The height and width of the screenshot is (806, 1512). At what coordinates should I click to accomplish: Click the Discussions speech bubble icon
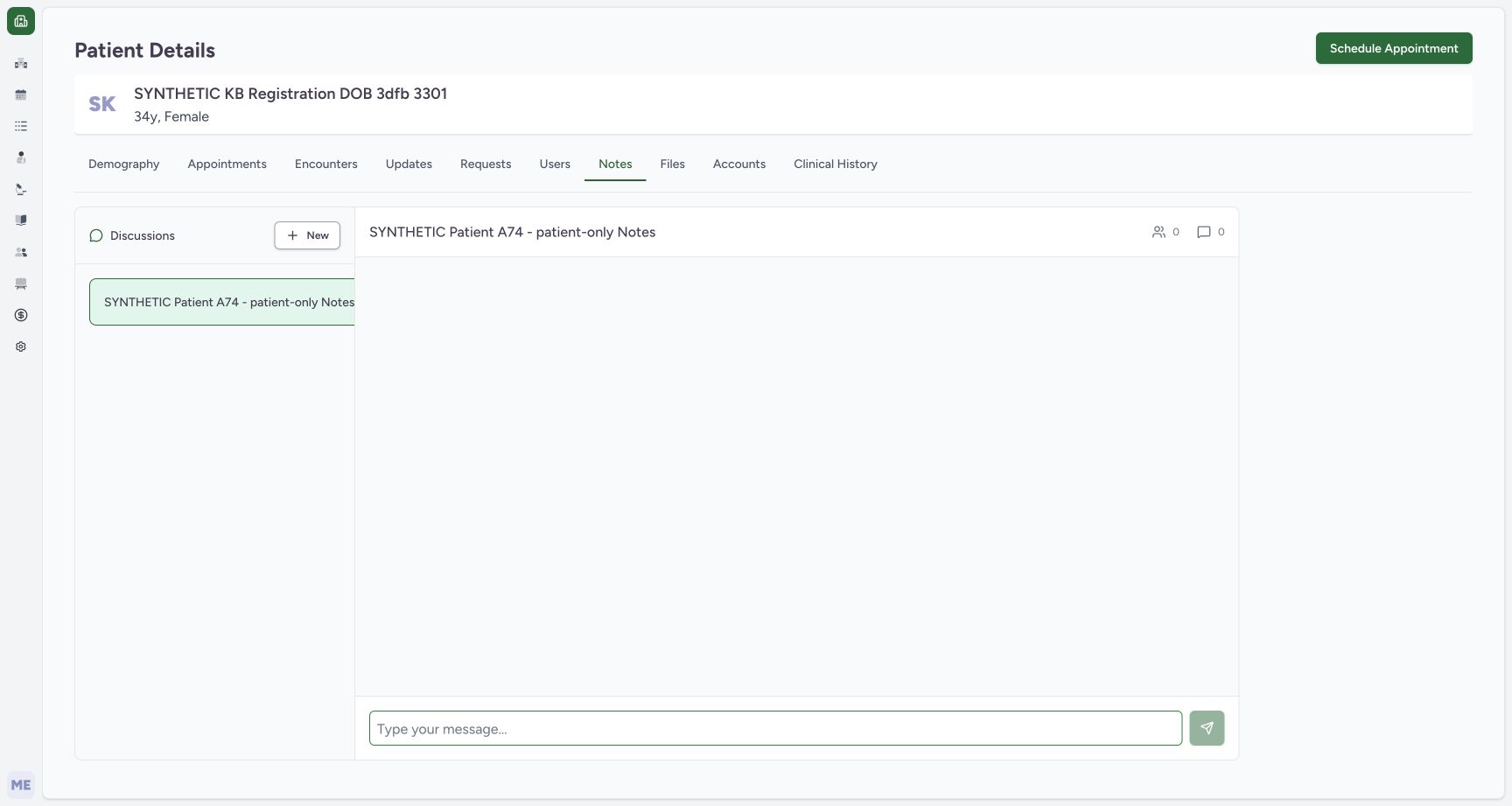pos(96,235)
